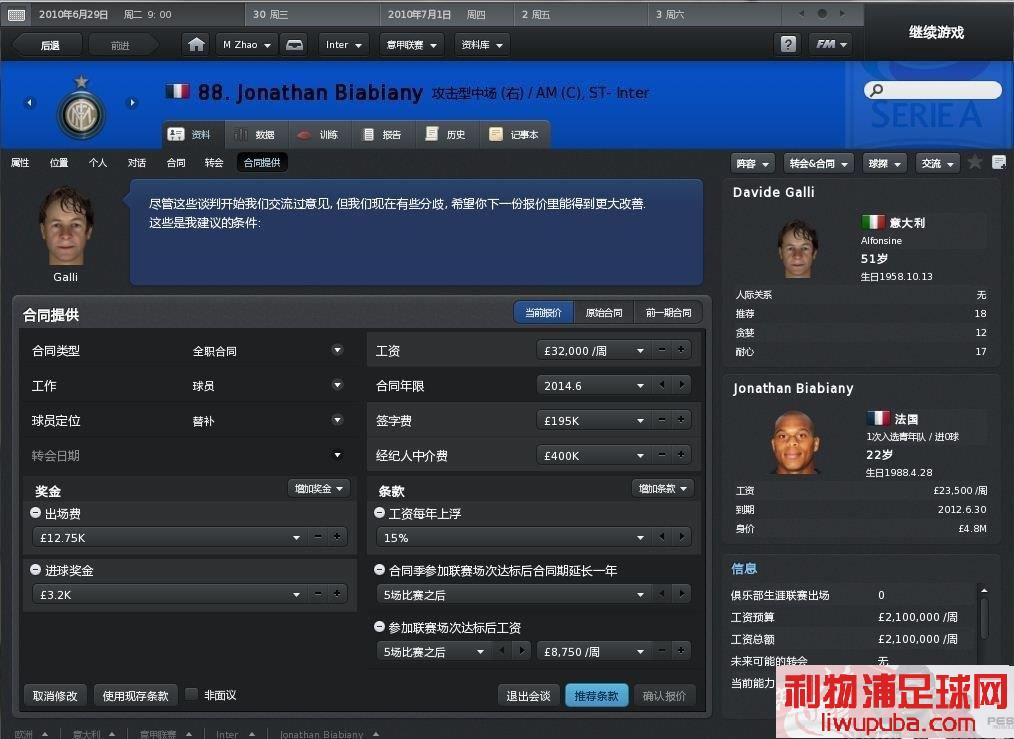Screen dimensions: 1014x739
Task: Remove the contract extension clause
Action: 380,570
